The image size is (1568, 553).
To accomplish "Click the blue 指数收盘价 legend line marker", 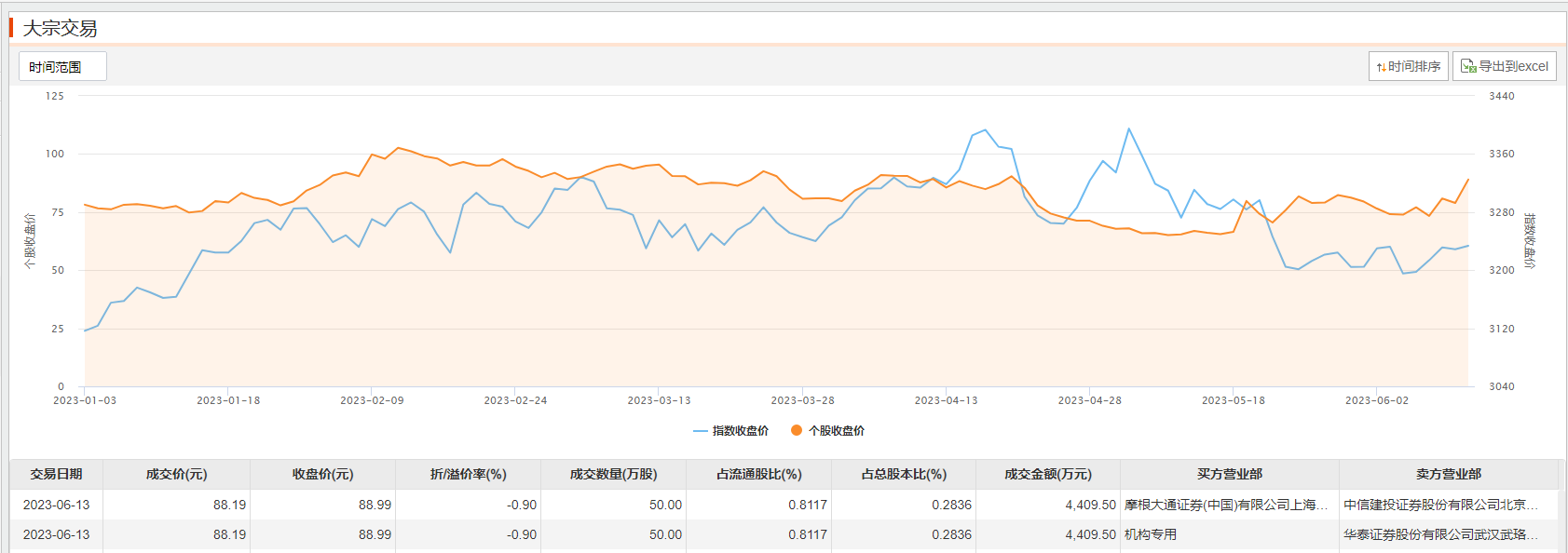I will coord(701,431).
